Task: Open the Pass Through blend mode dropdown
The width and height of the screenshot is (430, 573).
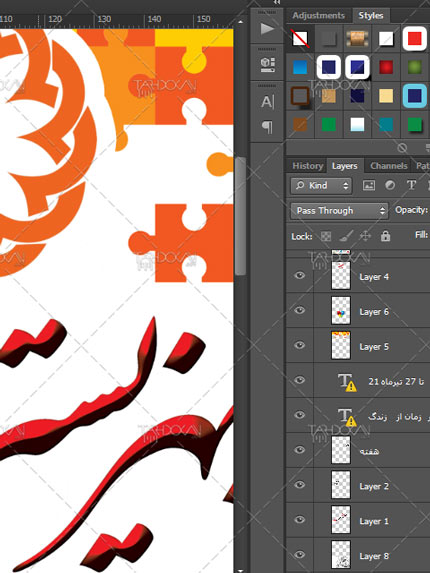Action: (339, 211)
